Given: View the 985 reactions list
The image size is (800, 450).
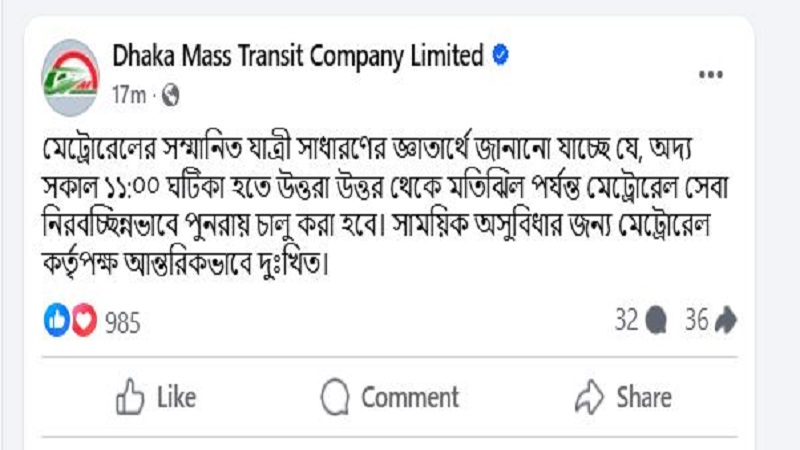Looking at the screenshot, I should coord(123,321).
